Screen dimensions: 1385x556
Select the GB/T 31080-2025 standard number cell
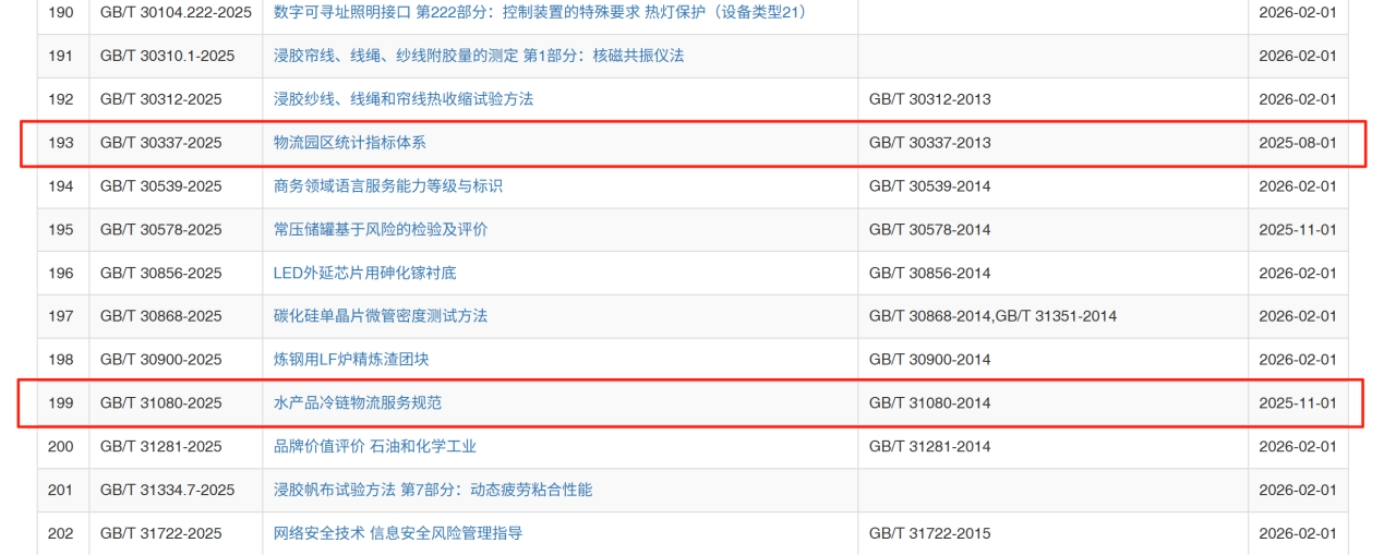(x=161, y=403)
